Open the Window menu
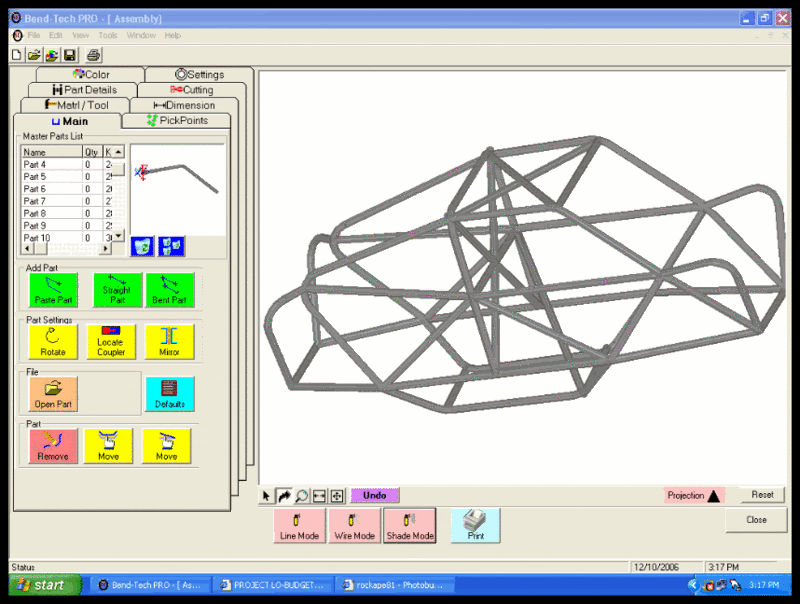The image size is (800, 604). click(141, 35)
